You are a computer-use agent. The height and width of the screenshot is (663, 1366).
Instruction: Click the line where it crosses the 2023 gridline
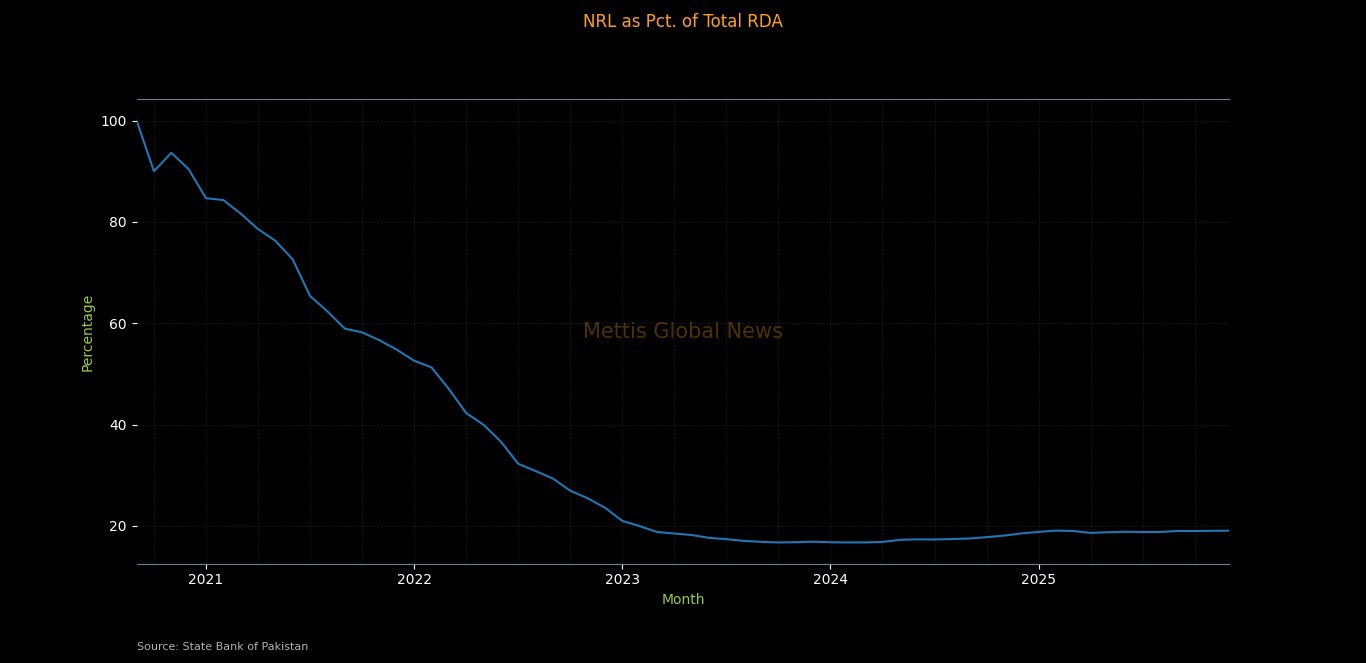622,521
